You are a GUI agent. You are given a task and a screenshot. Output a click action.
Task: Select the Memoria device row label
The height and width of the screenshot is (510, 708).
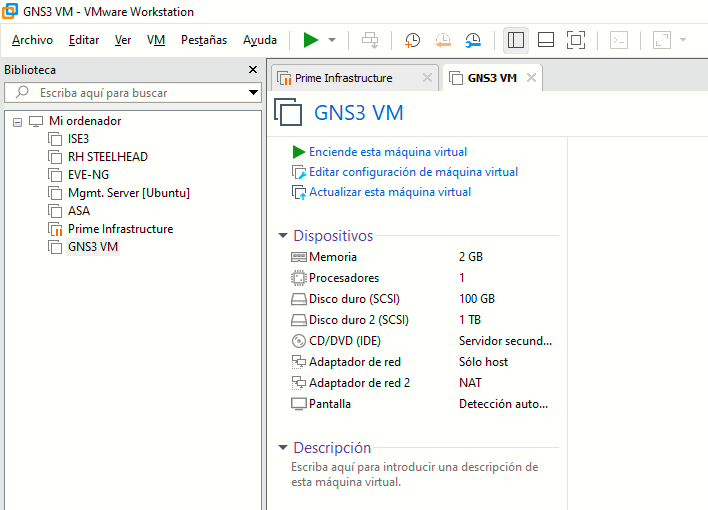tap(333, 257)
